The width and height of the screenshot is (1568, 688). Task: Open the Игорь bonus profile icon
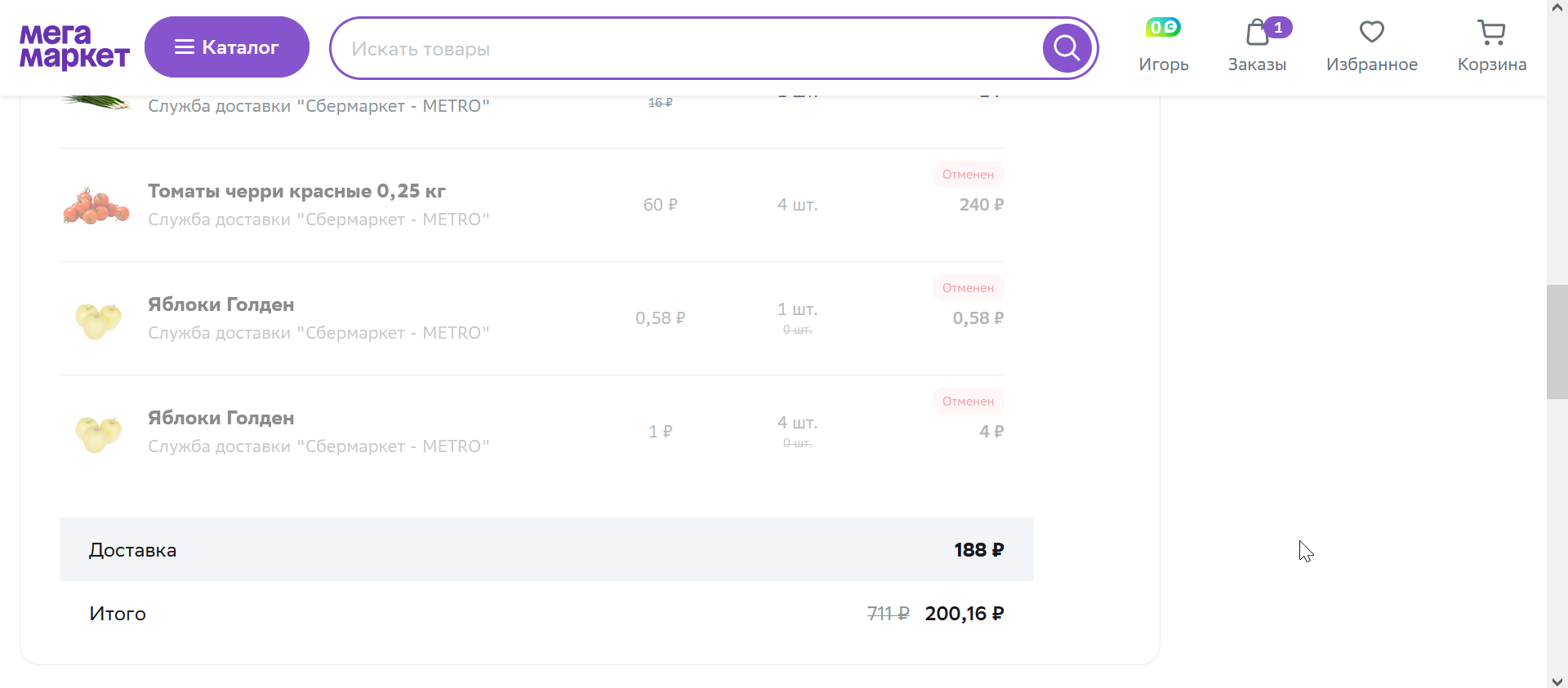click(x=1163, y=28)
